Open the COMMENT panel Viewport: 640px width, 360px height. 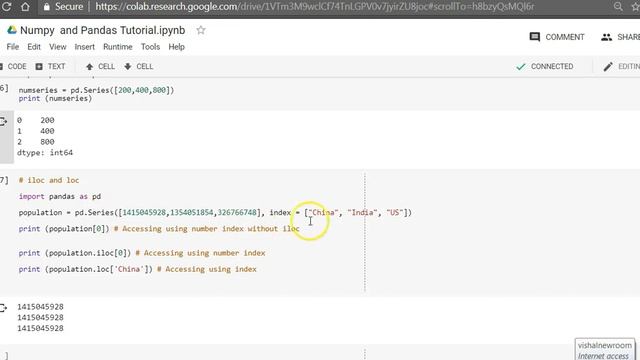click(x=557, y=37)
